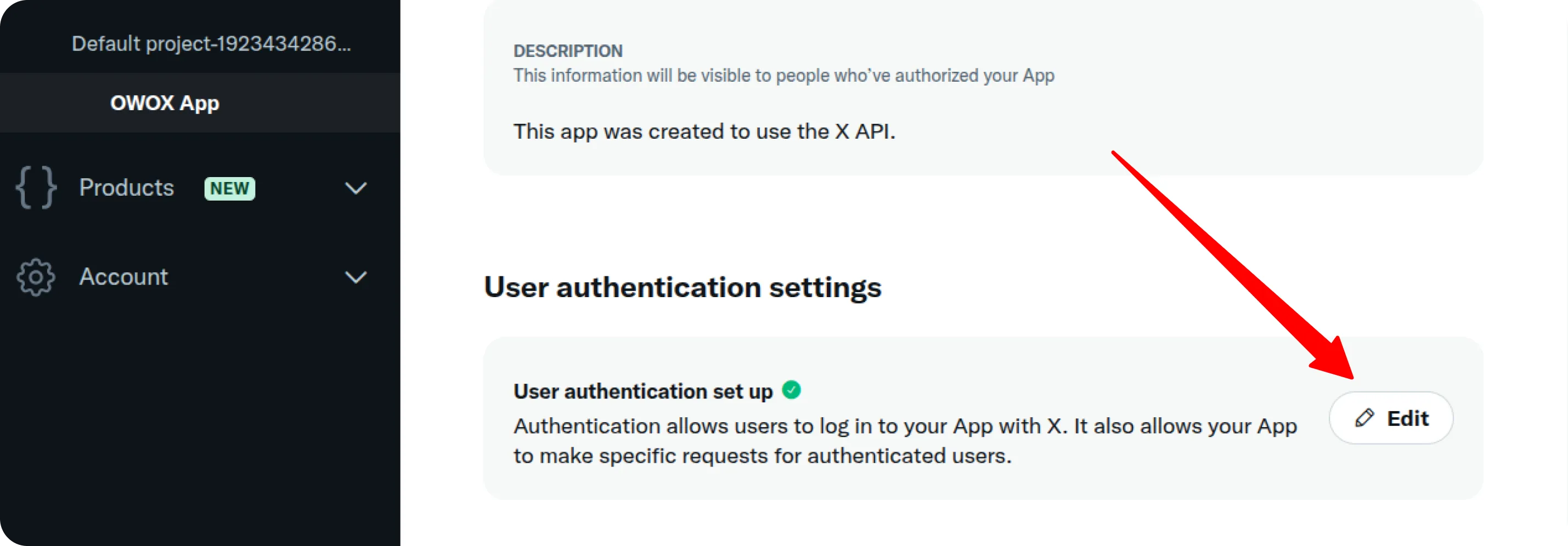Click the Edit button for user authentication
Viewport: 1568px width, 546px height.
[1391, 418]
